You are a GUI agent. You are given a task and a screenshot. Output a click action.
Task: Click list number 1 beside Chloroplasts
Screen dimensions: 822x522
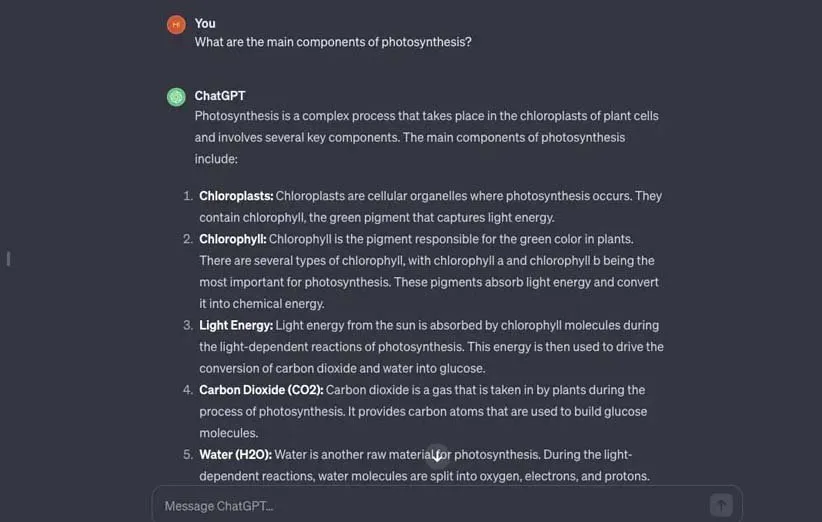187,196
